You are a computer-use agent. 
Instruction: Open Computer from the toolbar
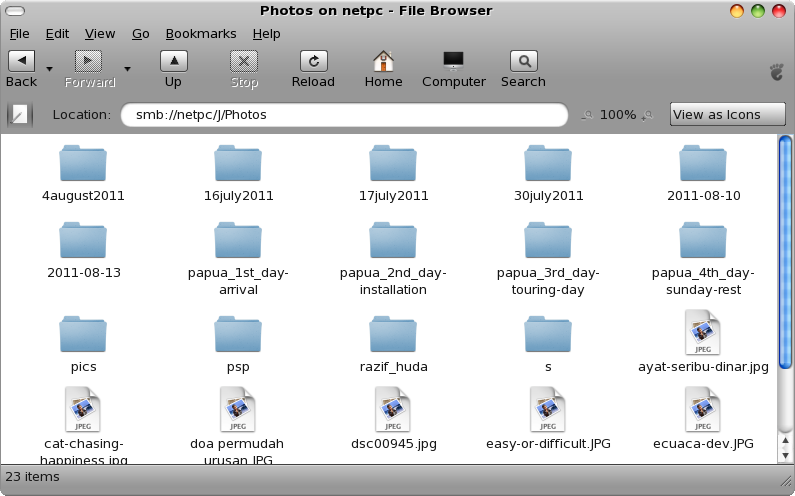pyautogui.click(x=453, y=62)
